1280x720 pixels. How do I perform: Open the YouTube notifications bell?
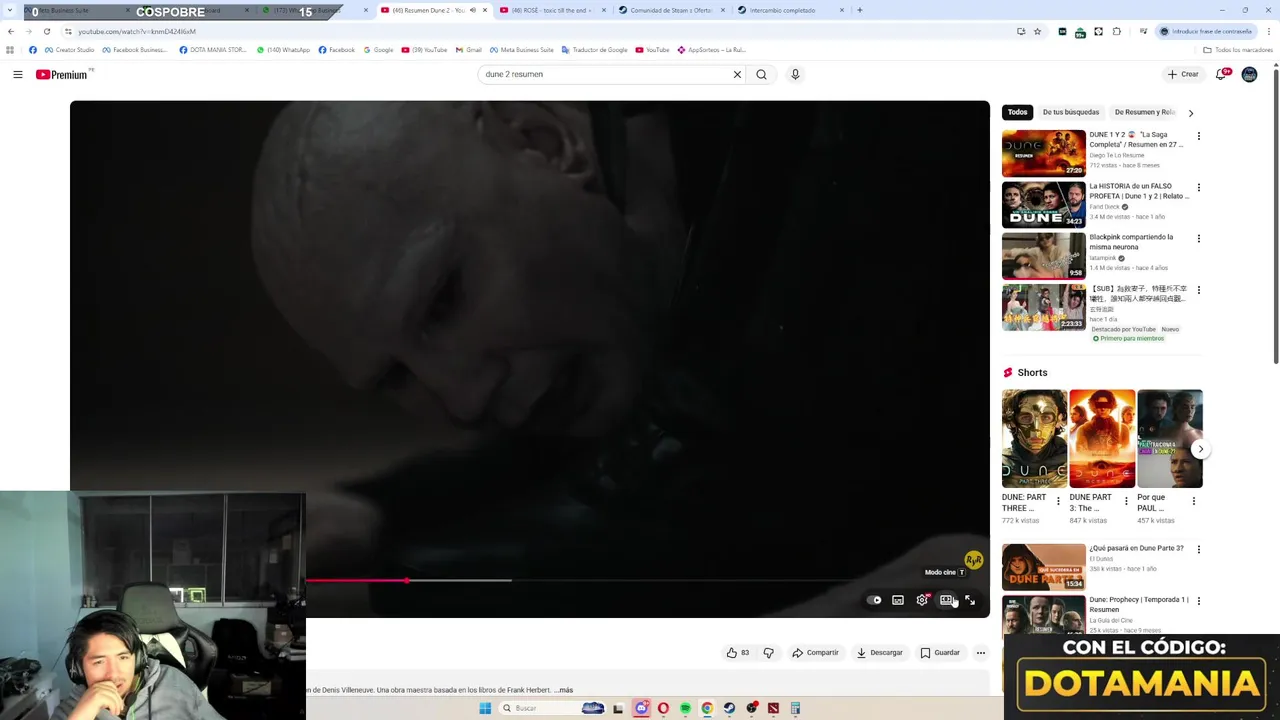[x=1221, y=74]
